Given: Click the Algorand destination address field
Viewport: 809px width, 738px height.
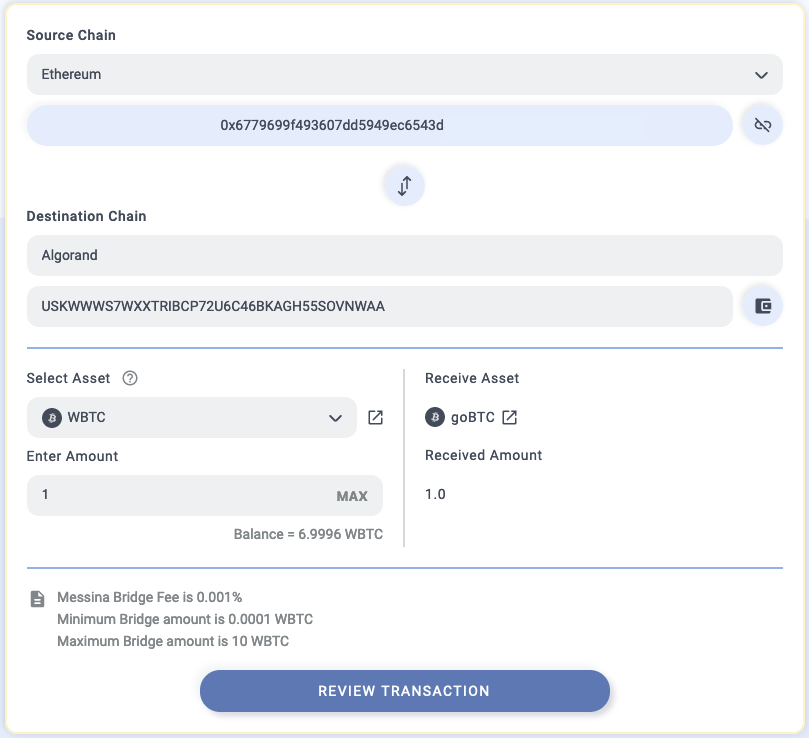Looking at the screenshot, I should (380, 306).
